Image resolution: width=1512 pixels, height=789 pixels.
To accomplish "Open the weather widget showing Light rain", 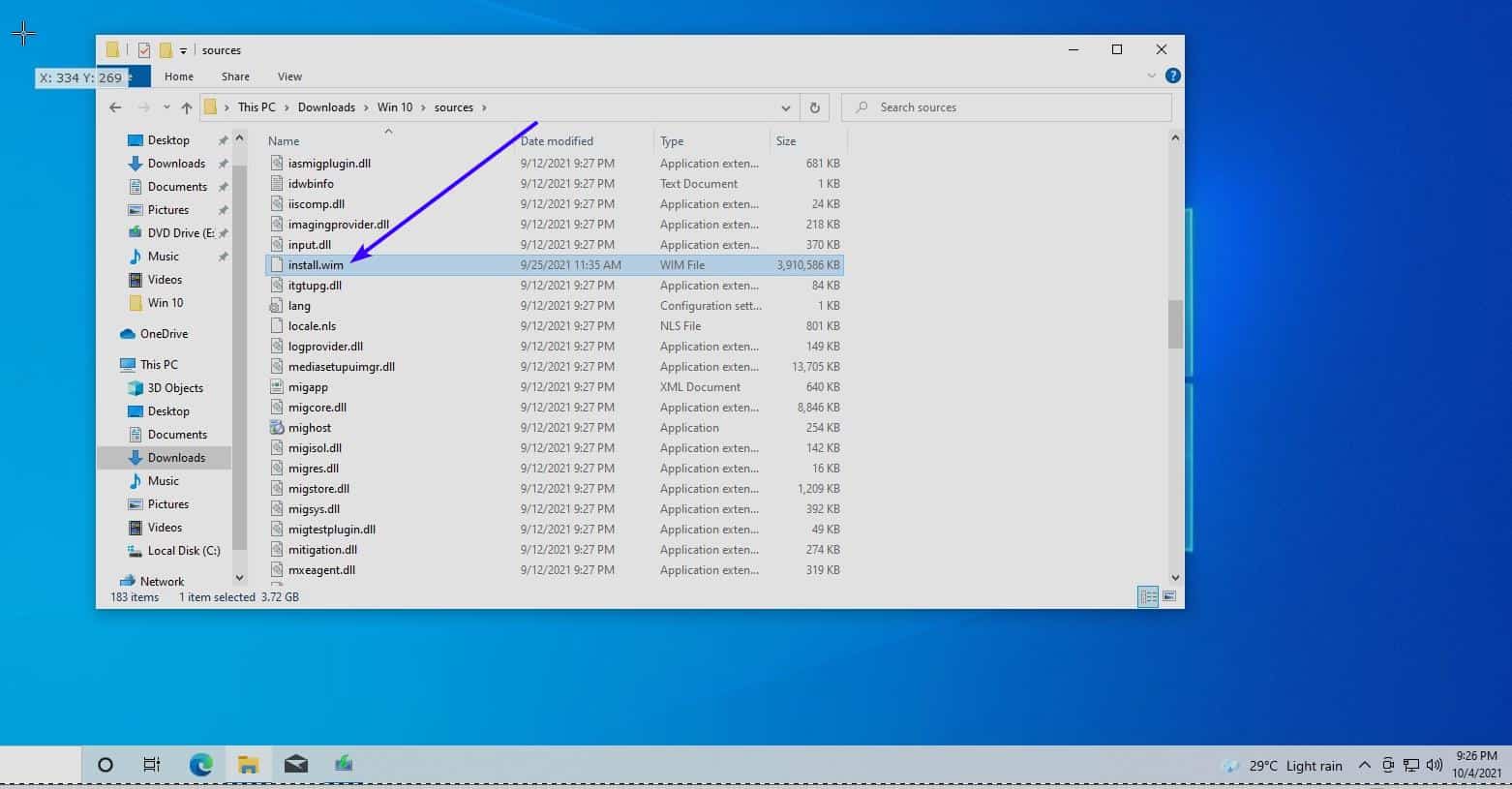I will (1283, 766).
